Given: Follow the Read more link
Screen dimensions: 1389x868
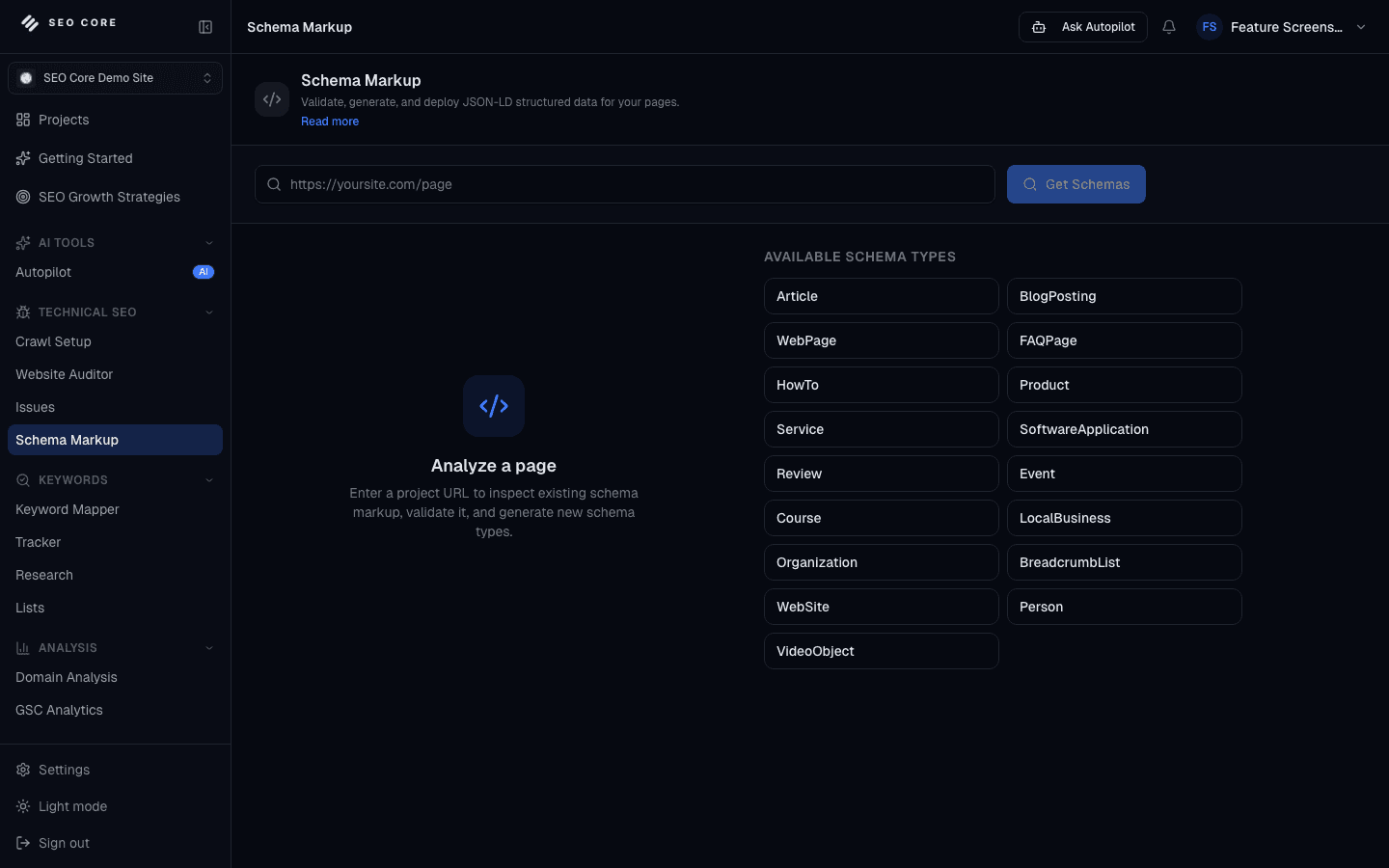Looking at the screenshot, I should pyautogui.click(x=330, y=122).
